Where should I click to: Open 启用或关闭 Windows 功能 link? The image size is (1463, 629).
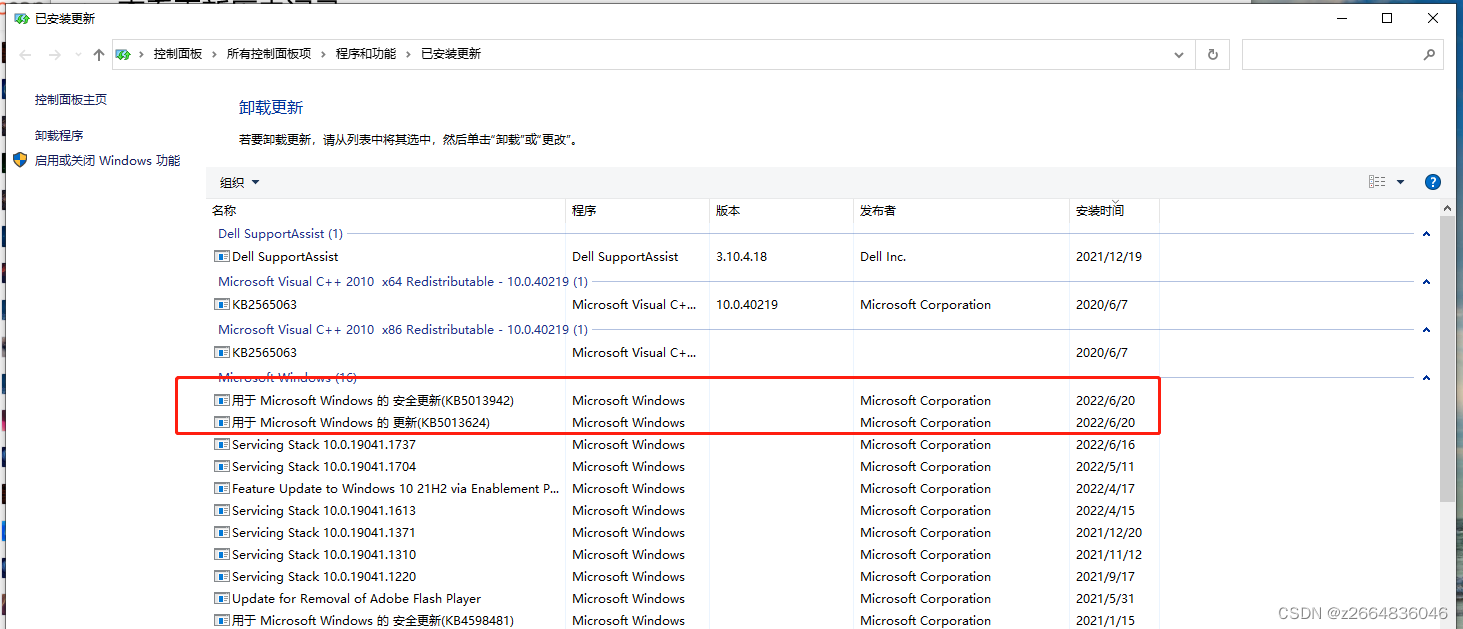[108, 160]
